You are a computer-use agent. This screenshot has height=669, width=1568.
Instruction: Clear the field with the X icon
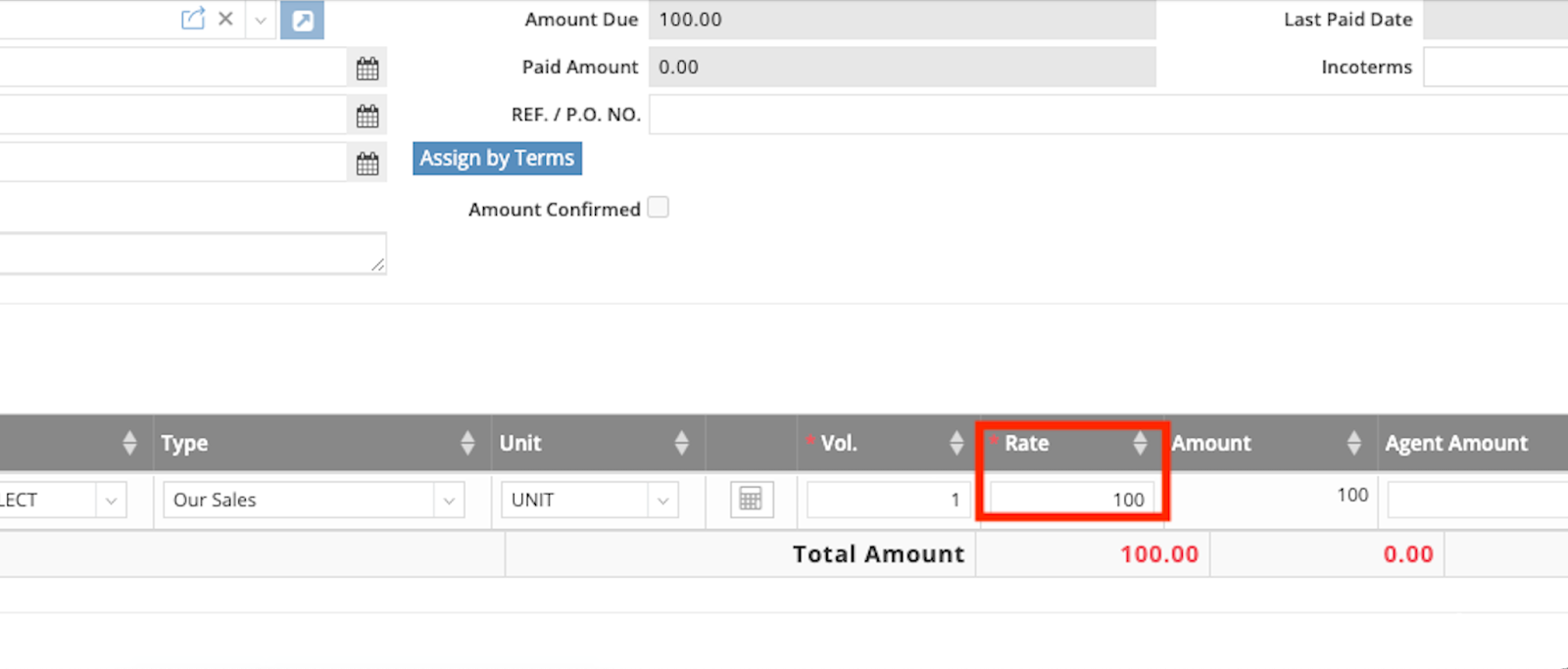coord(225,19)
